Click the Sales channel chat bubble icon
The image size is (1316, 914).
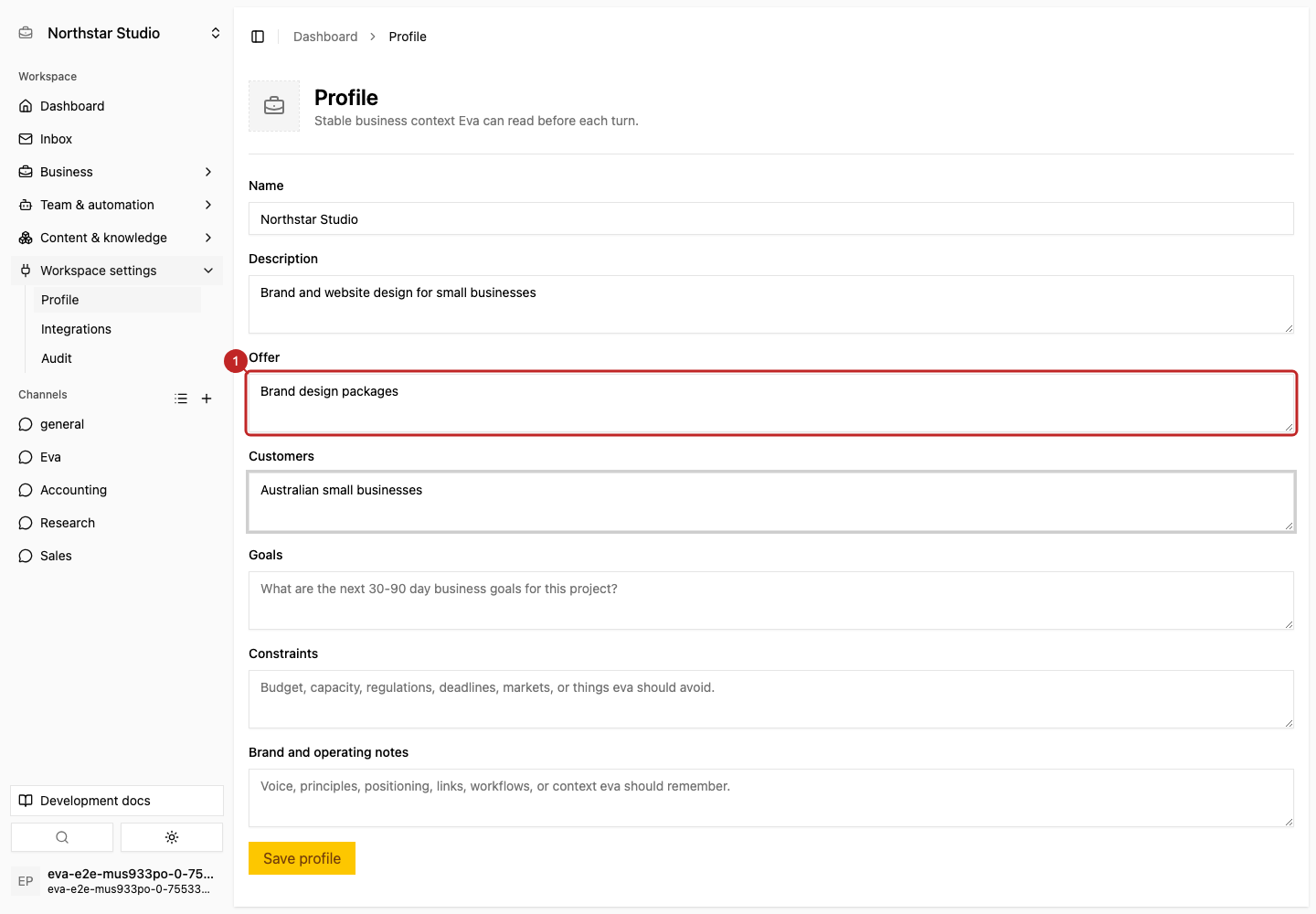pyautogui.click(x=26, y=556)
